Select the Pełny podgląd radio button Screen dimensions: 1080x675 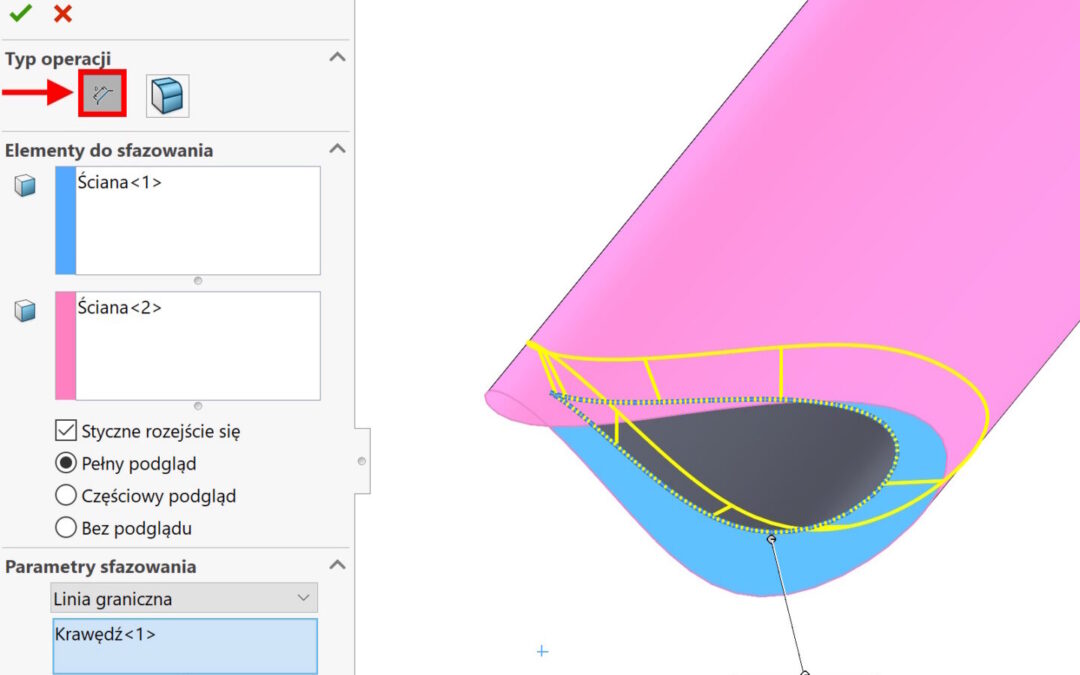click(x=66, y=463)
